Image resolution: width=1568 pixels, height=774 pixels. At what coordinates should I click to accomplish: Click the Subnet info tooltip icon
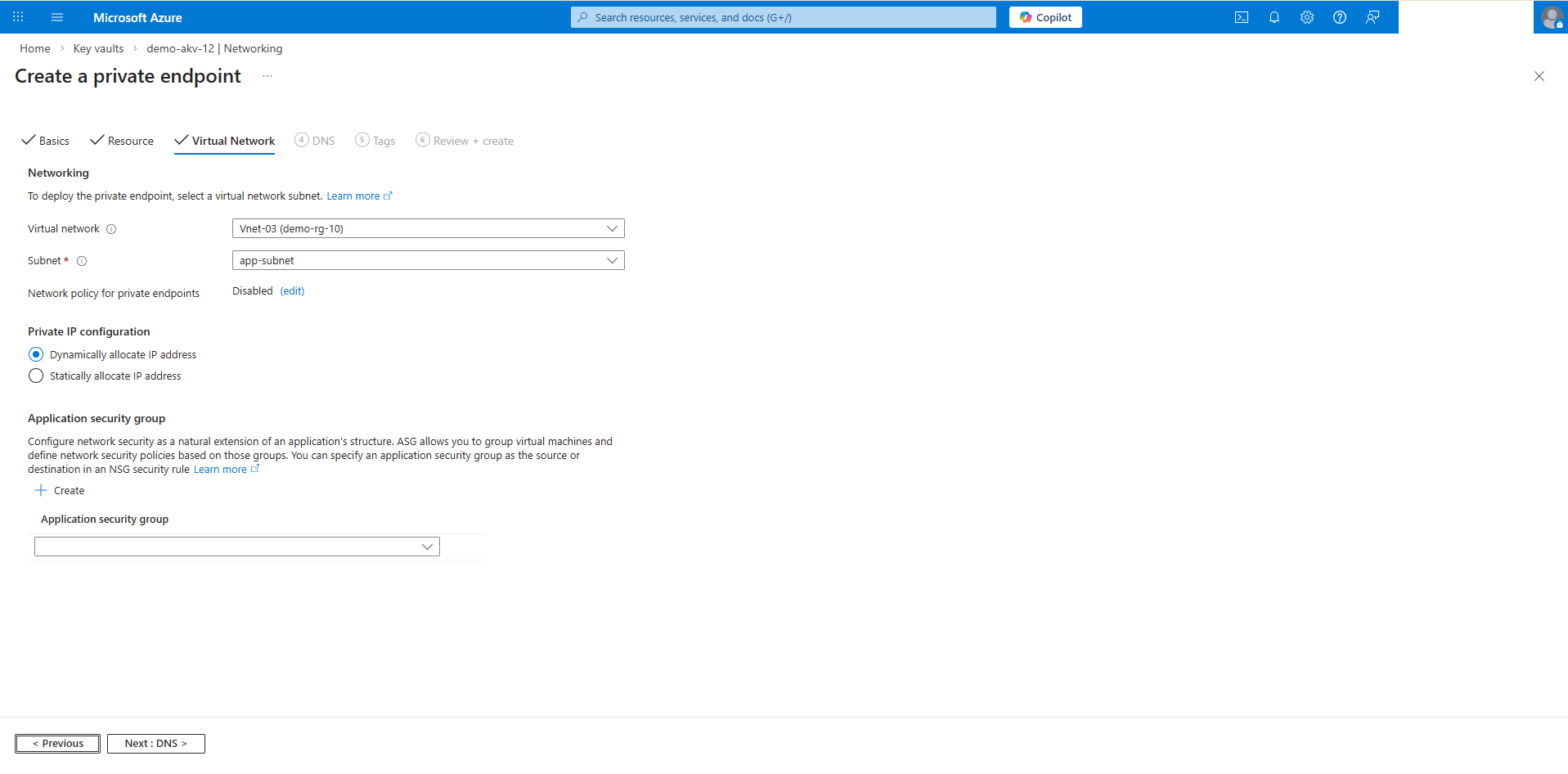(82, 260)
